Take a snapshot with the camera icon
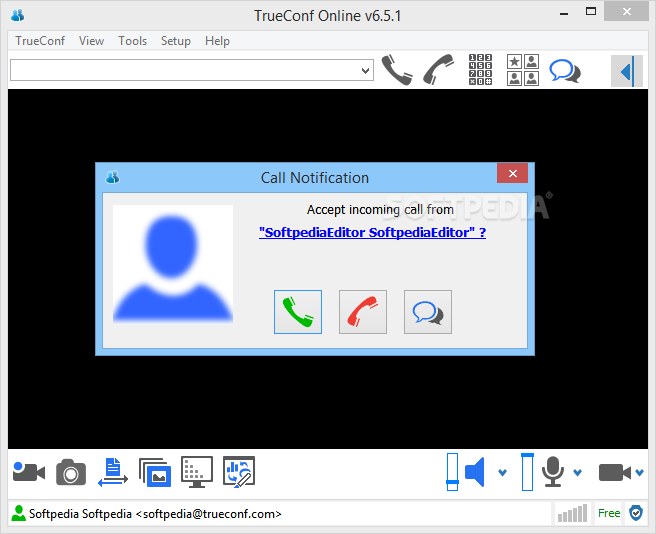 click(71, 472)
